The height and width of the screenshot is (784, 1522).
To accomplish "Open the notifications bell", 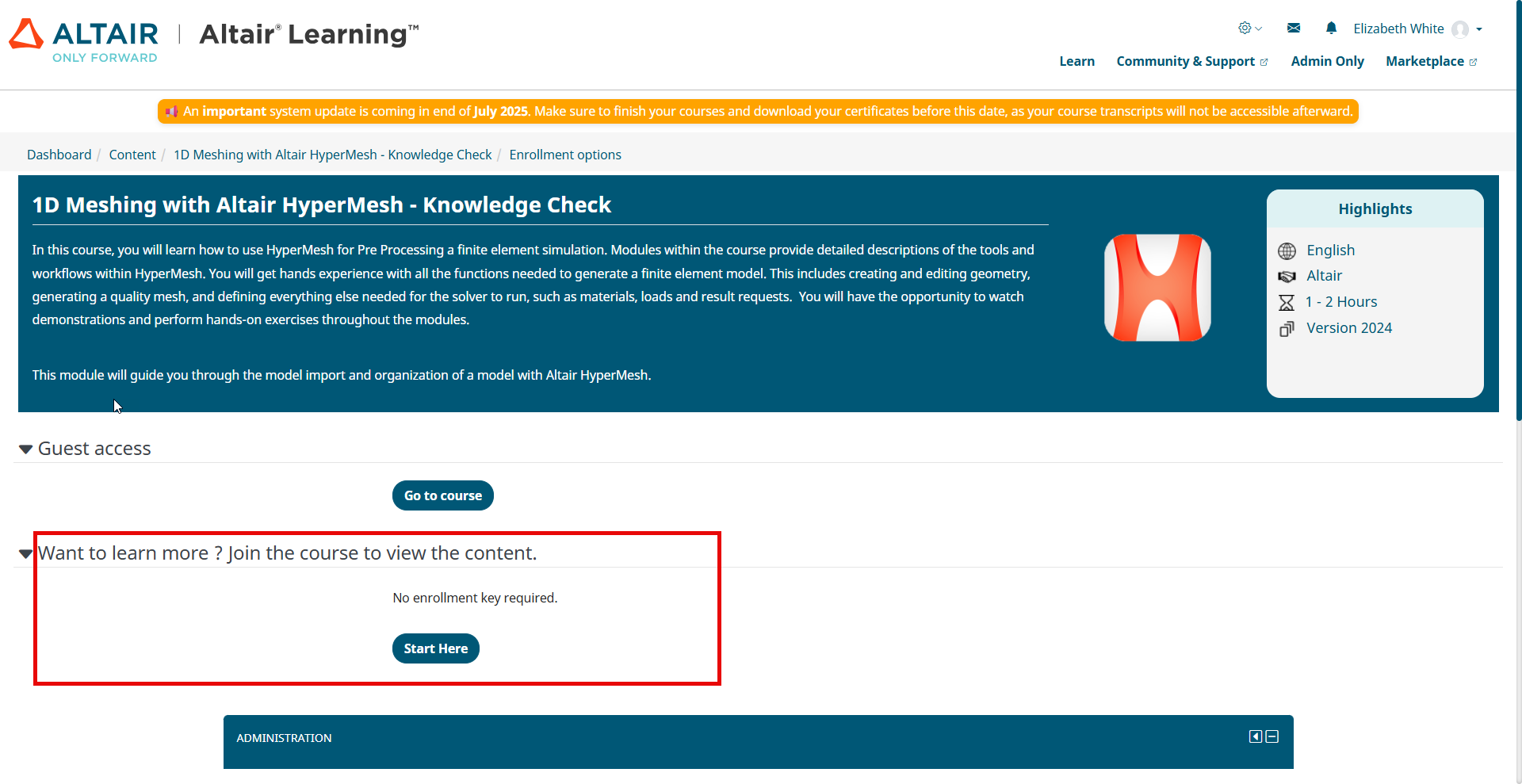I will [x=1331, y=29].
